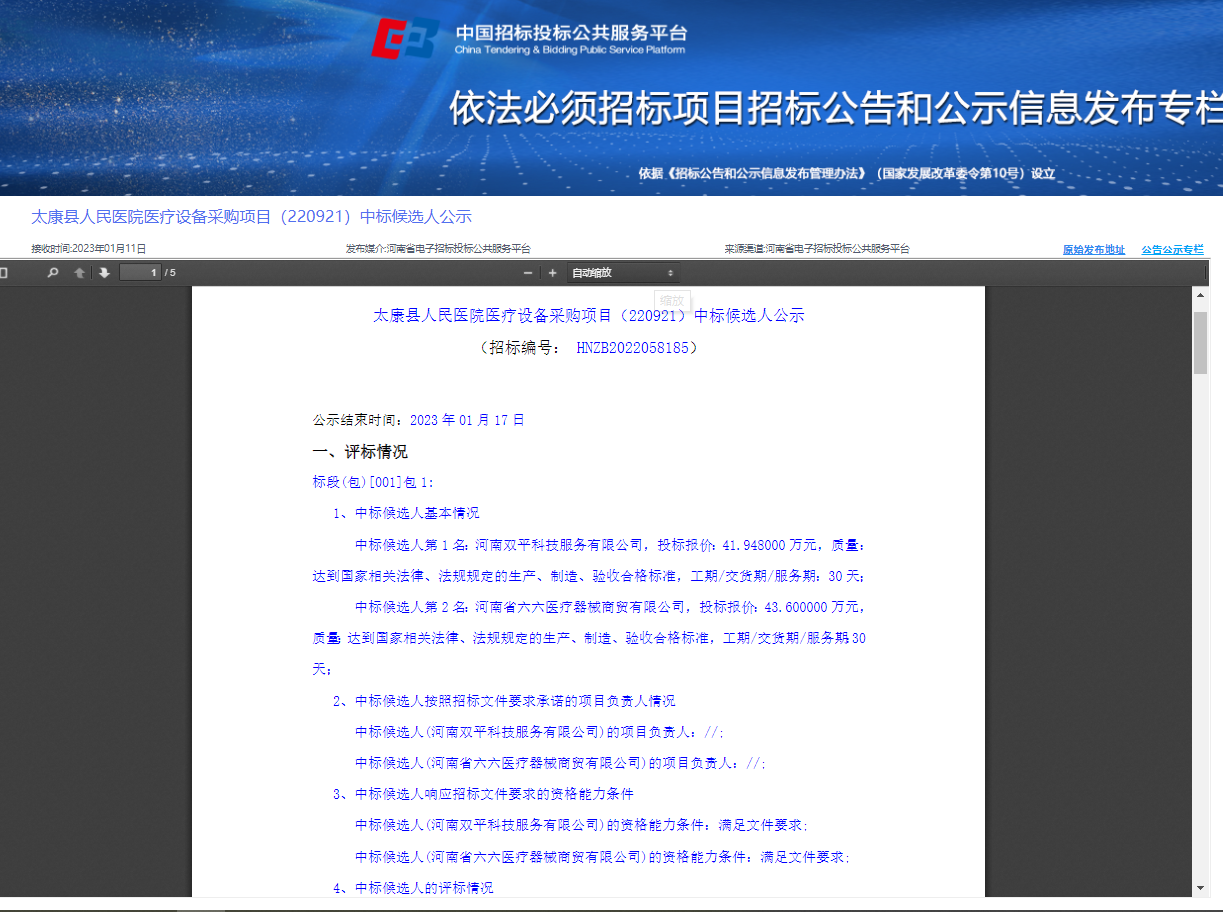Click the vertical scrollbar thumb

coord(1201,341)
